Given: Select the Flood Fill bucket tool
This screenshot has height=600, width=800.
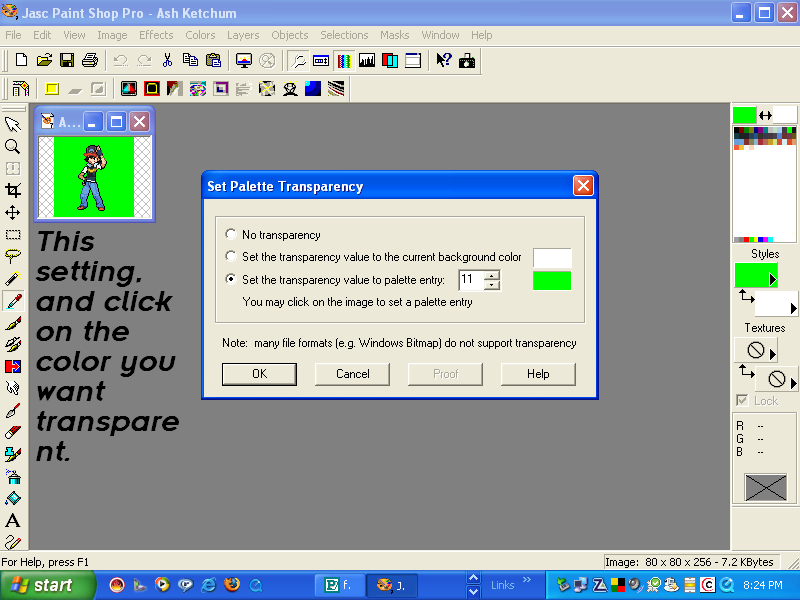Looking at the screenshot, I should (13, 498).
